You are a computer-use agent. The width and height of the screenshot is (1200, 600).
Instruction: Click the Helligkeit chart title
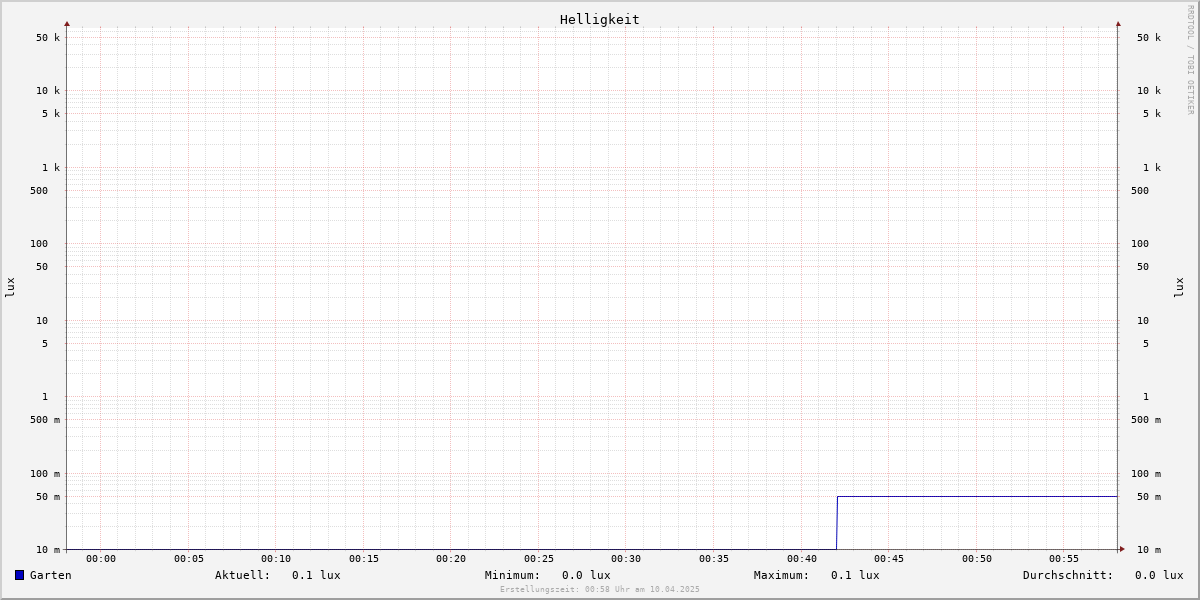coord(600,19)
